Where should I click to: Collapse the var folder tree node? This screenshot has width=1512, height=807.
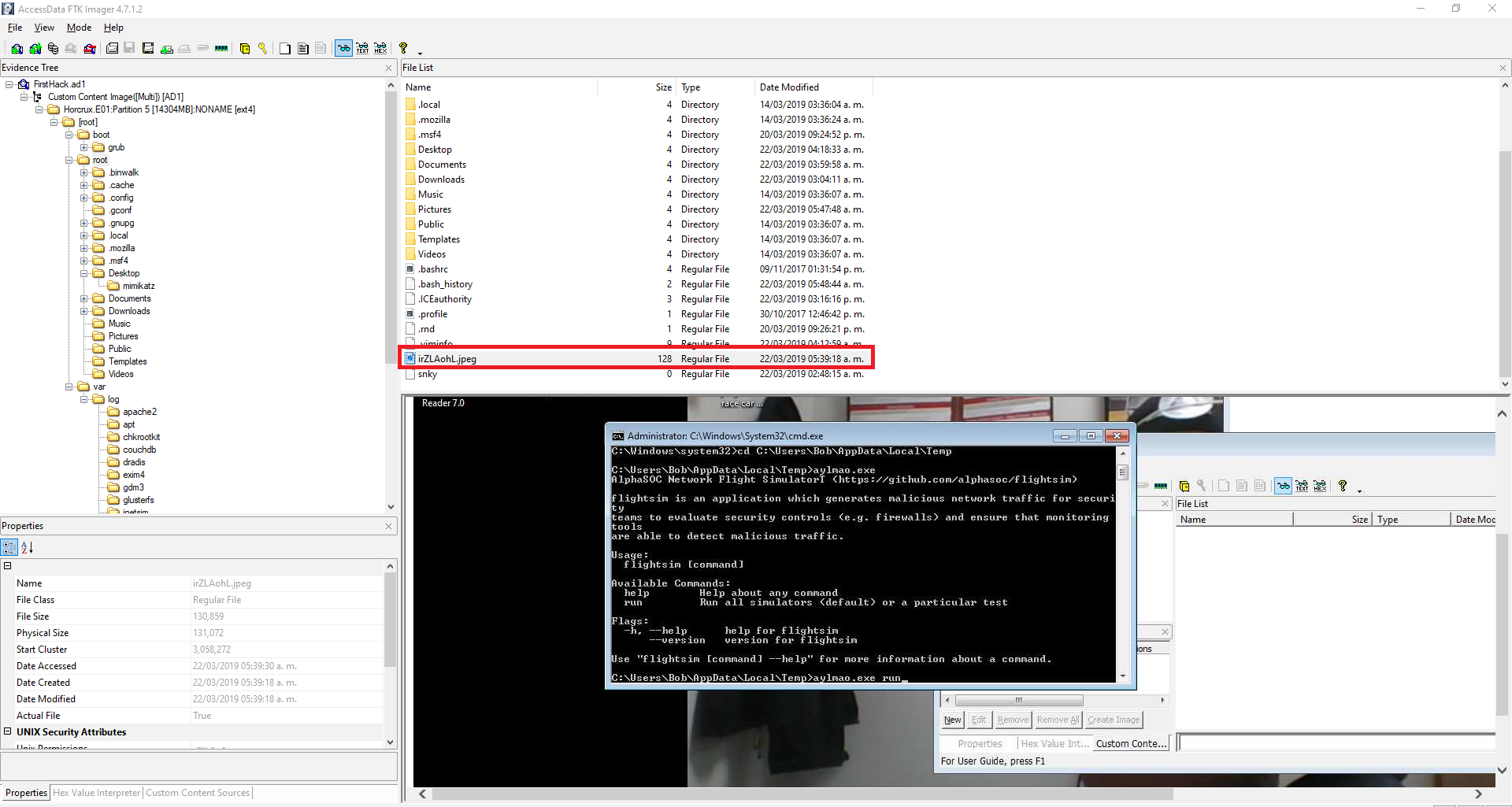69,387
